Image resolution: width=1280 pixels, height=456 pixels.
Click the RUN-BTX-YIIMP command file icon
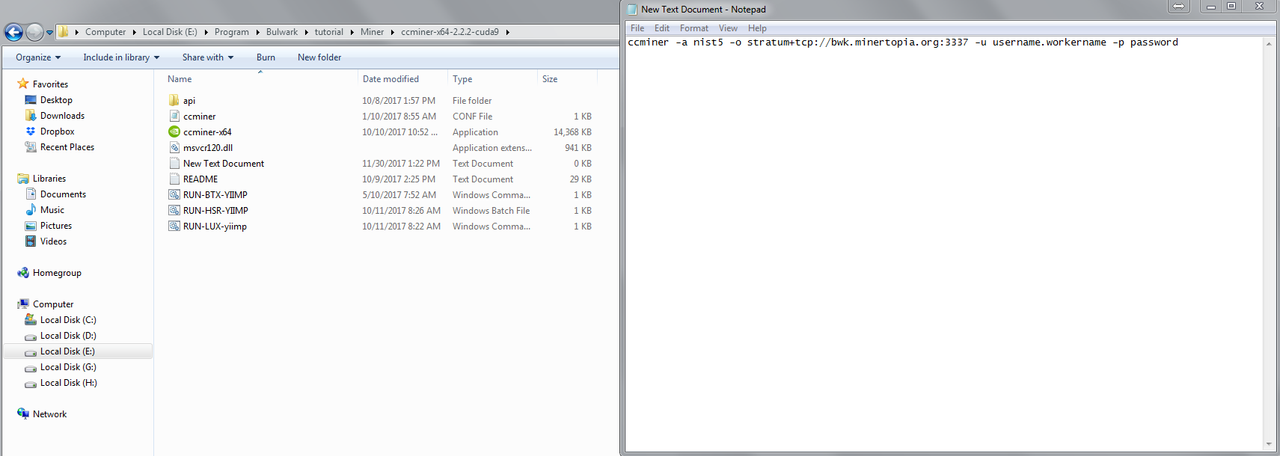[174, 195]
